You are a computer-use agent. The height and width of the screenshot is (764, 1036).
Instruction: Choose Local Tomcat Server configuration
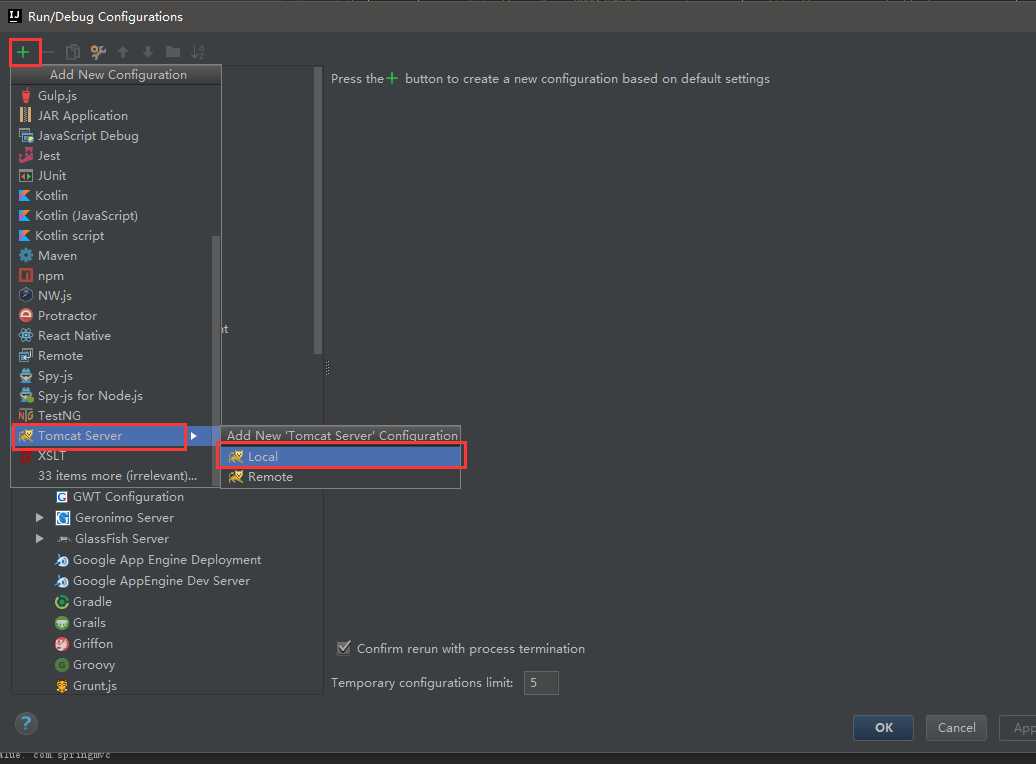(x=341, y=457)
